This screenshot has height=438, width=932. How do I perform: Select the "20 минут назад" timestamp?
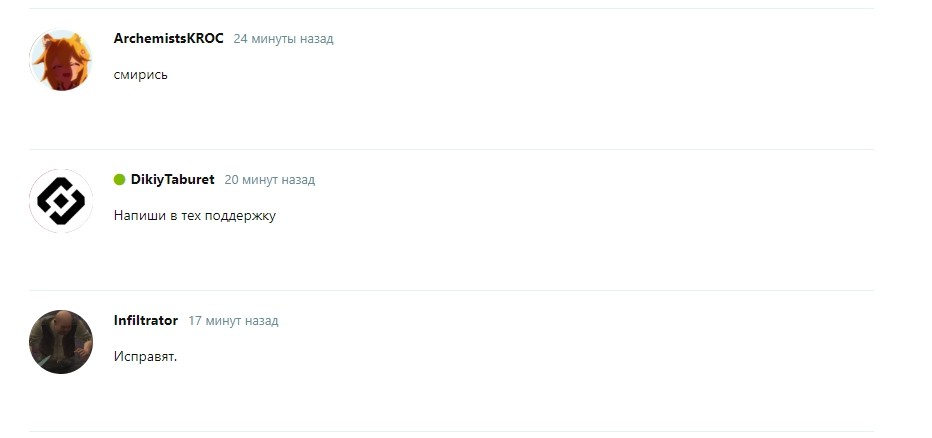270,179
